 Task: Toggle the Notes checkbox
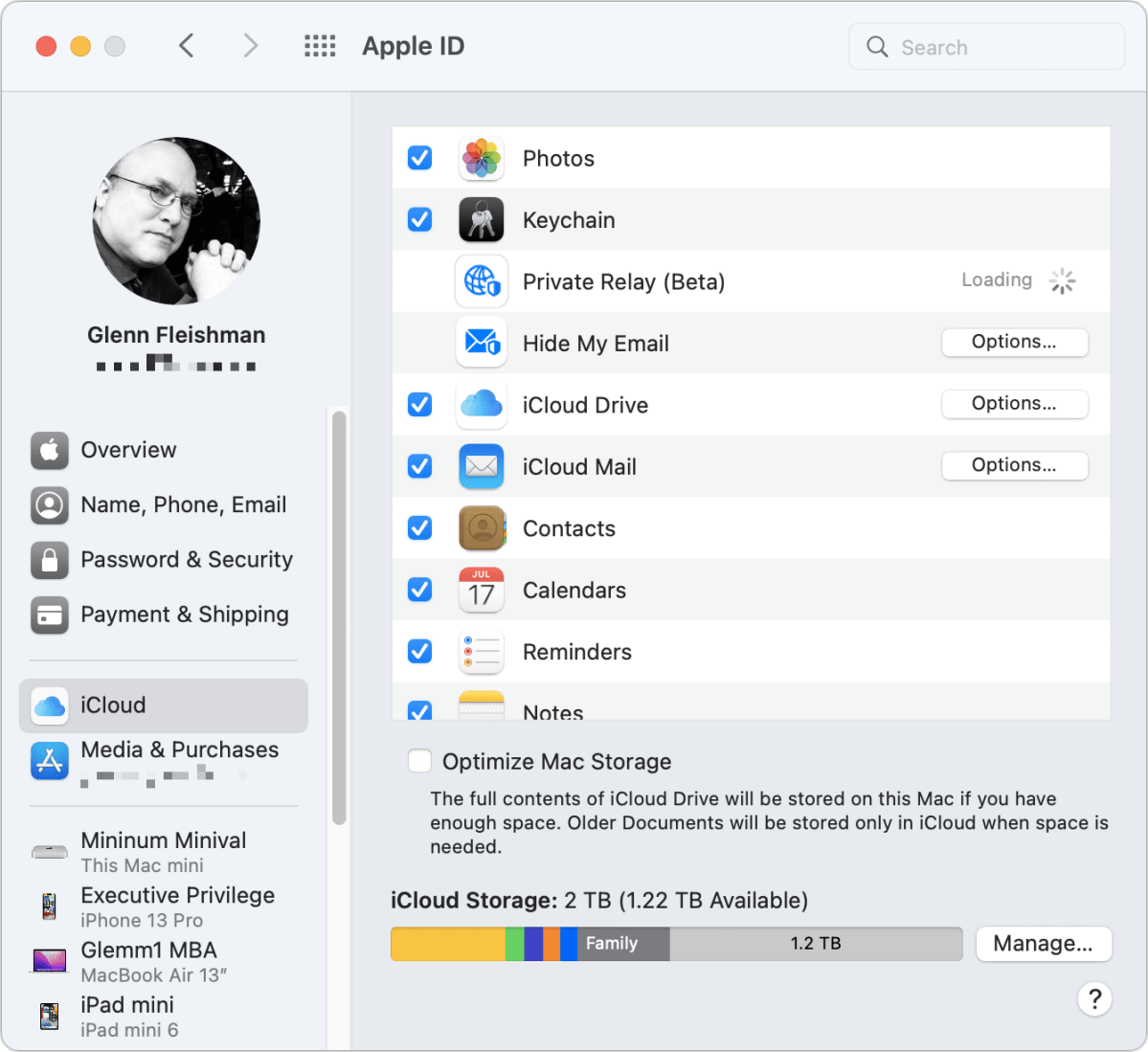pyautogui.click(x=419, y=710)
